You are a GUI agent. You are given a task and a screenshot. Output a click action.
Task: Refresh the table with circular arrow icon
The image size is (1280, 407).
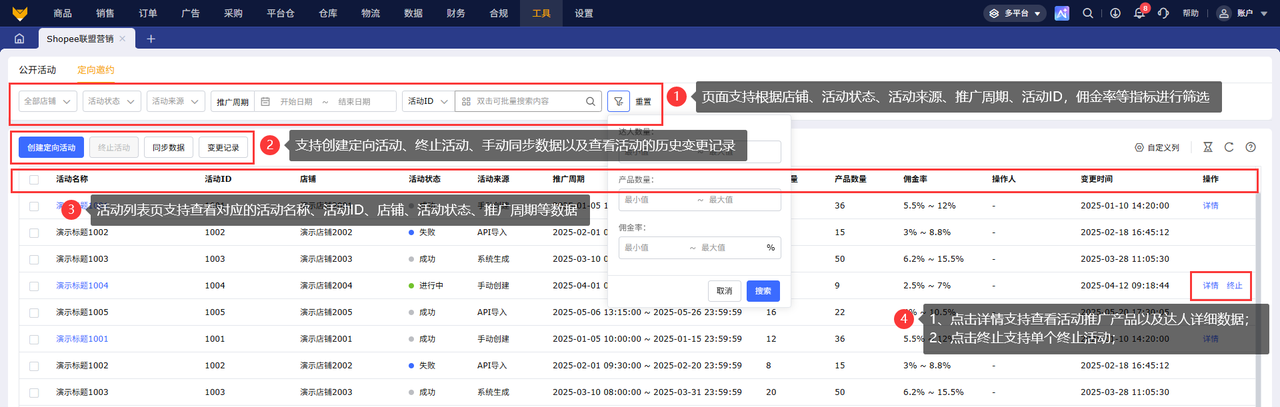coord(1229,147)
